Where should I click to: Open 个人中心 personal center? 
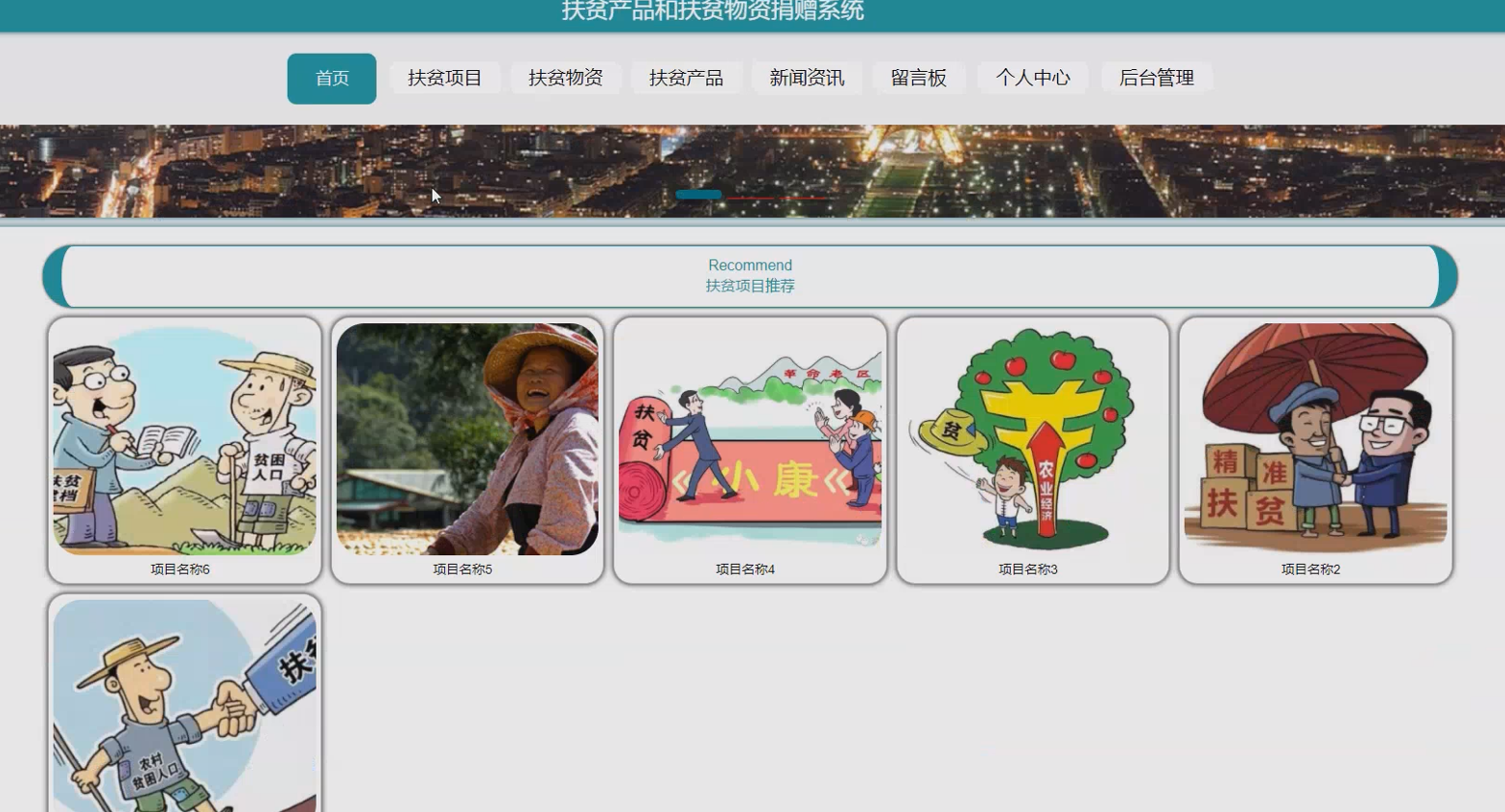[x=1033, y=78]
